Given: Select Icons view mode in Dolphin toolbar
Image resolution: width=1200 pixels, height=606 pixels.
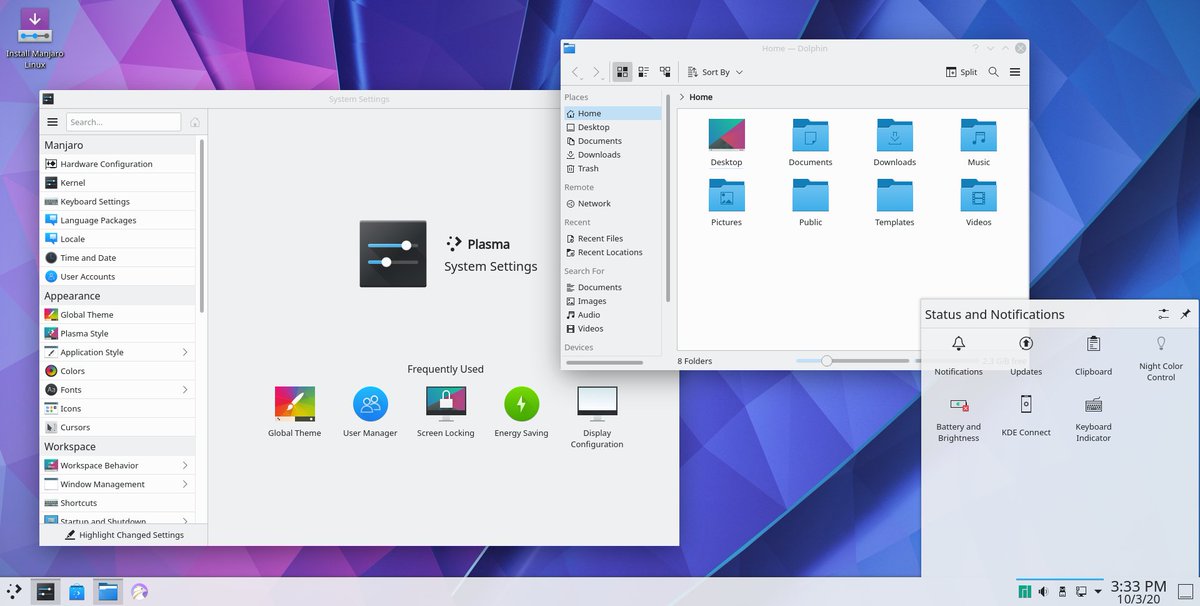Looking at the screenshot, I should (622, 72).
